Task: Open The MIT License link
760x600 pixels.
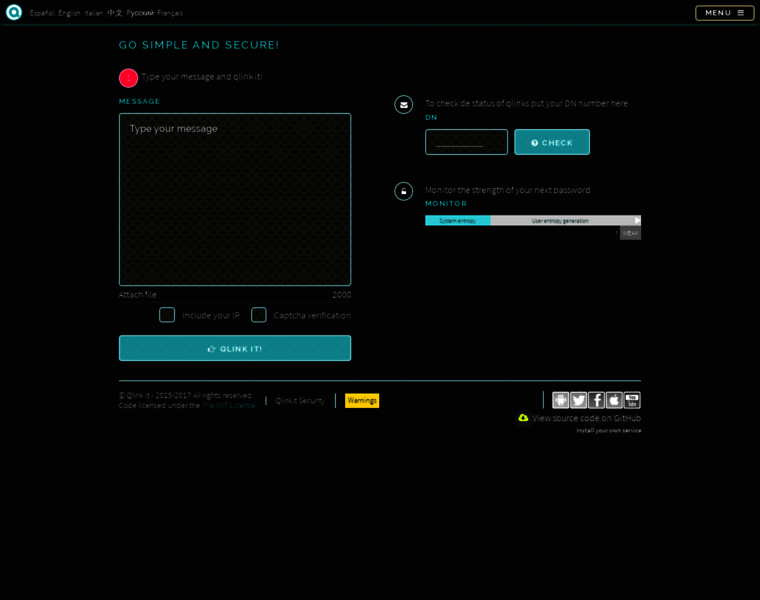Action: (x=228, y=406)
